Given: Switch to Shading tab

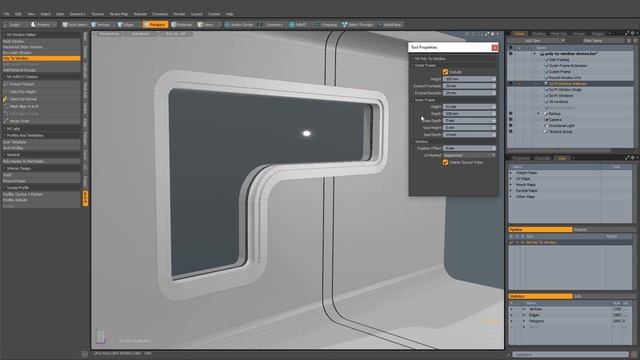Looking at the screenshot, I should [x=538, y=33].
